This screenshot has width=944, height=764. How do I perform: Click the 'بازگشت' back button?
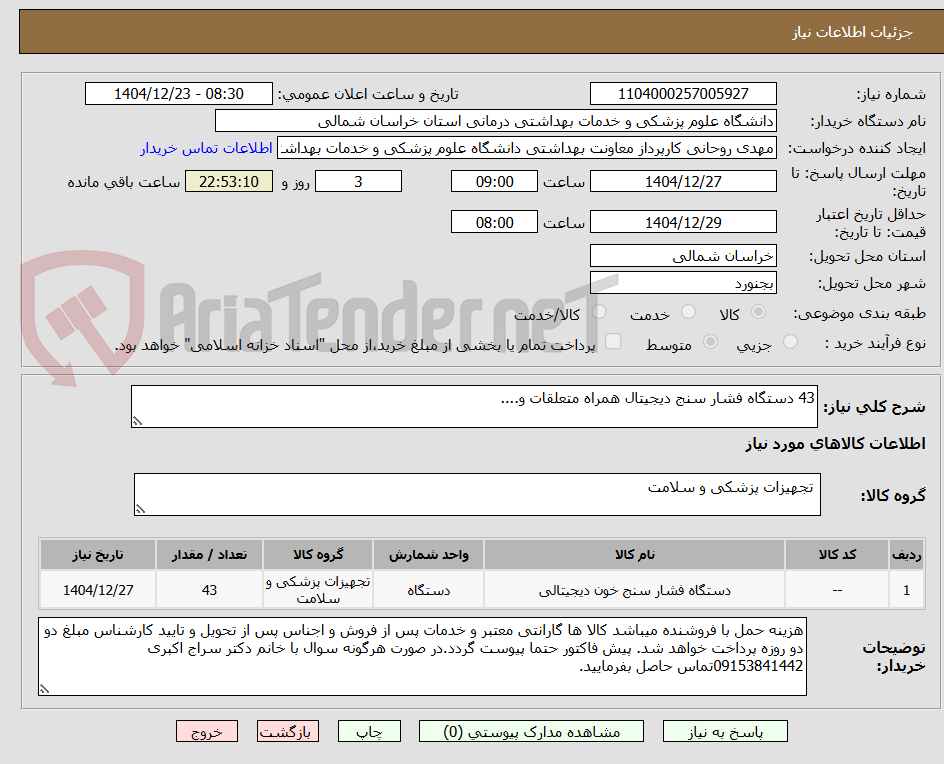click(288, 731)
